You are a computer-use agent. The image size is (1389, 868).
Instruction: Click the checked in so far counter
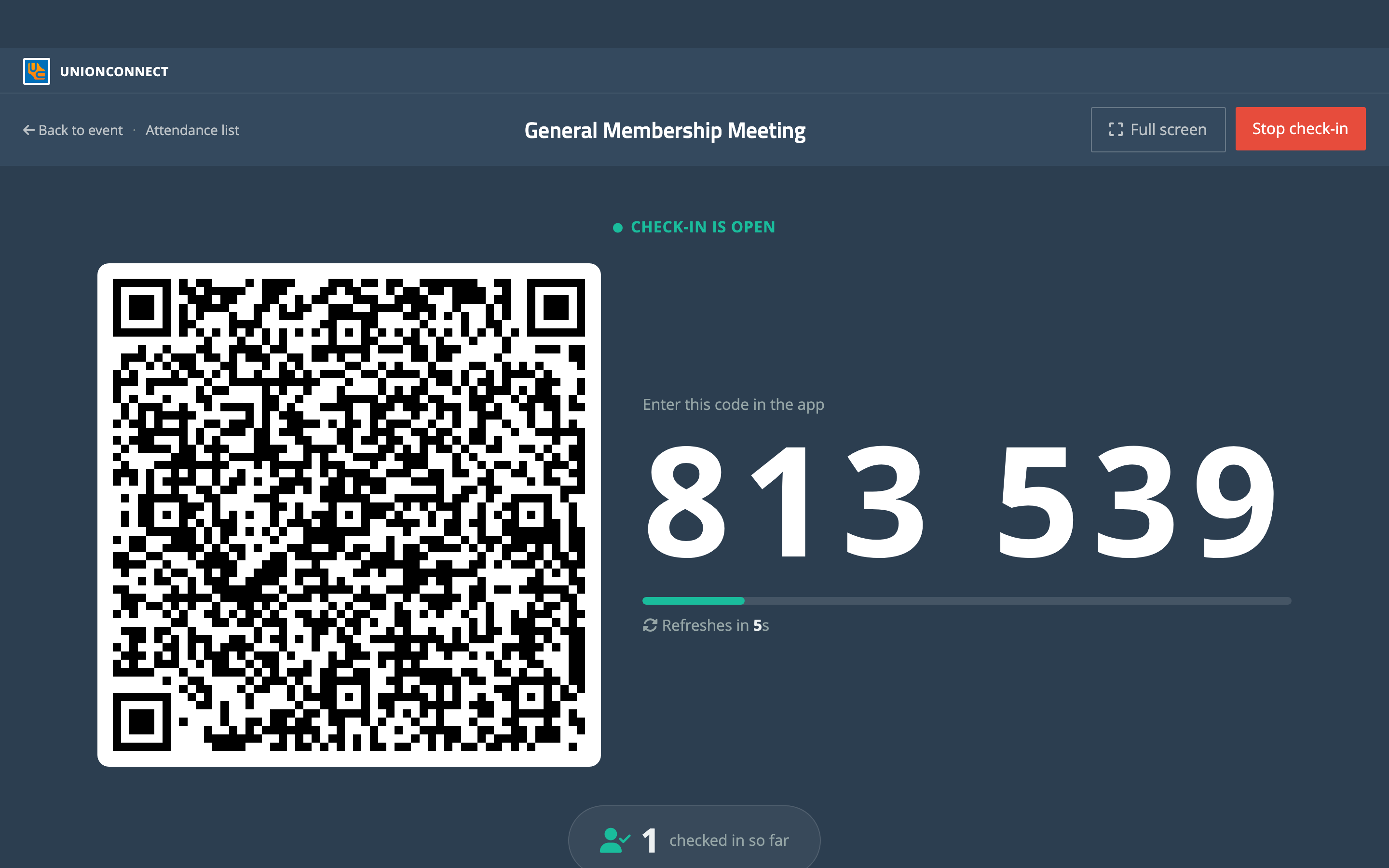pos(694,840)
